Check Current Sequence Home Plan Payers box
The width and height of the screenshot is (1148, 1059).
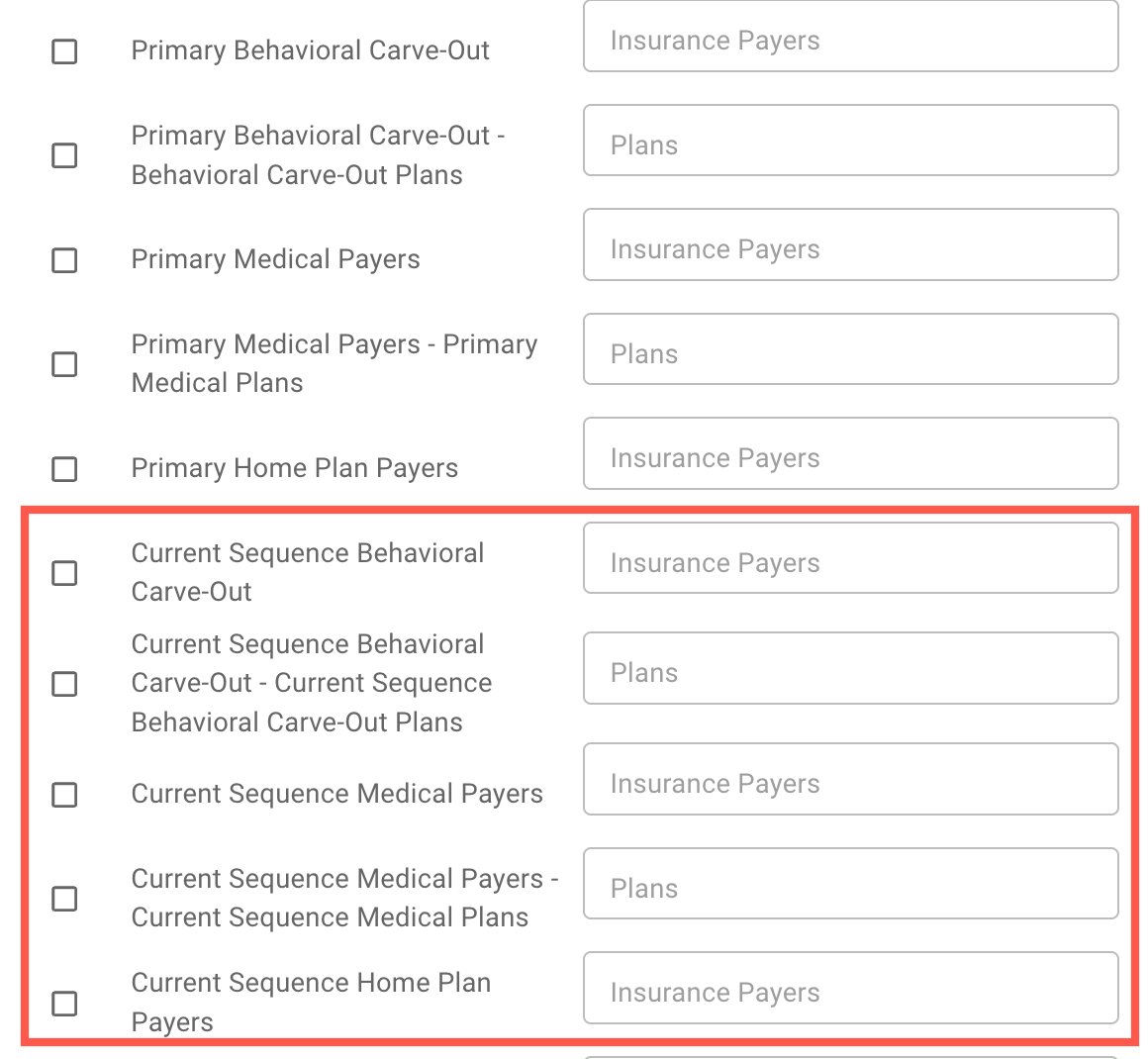click(x=64, y=1003)
